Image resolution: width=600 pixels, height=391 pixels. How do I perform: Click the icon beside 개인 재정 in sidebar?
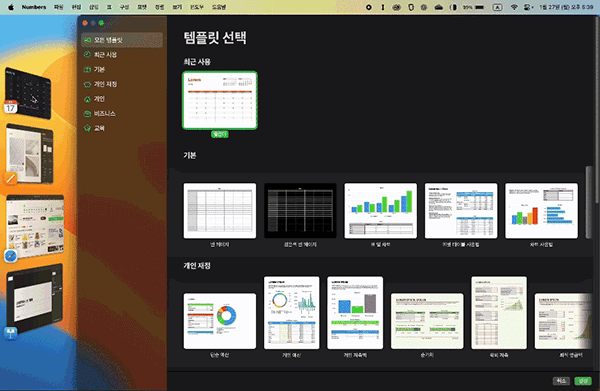point(87,84)
